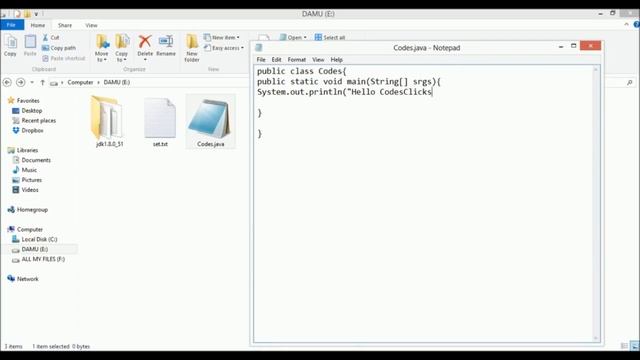The image size is (640, 360).
Task: Select the set.txt file
Action: pyautogui.click(x=160, y=121)
